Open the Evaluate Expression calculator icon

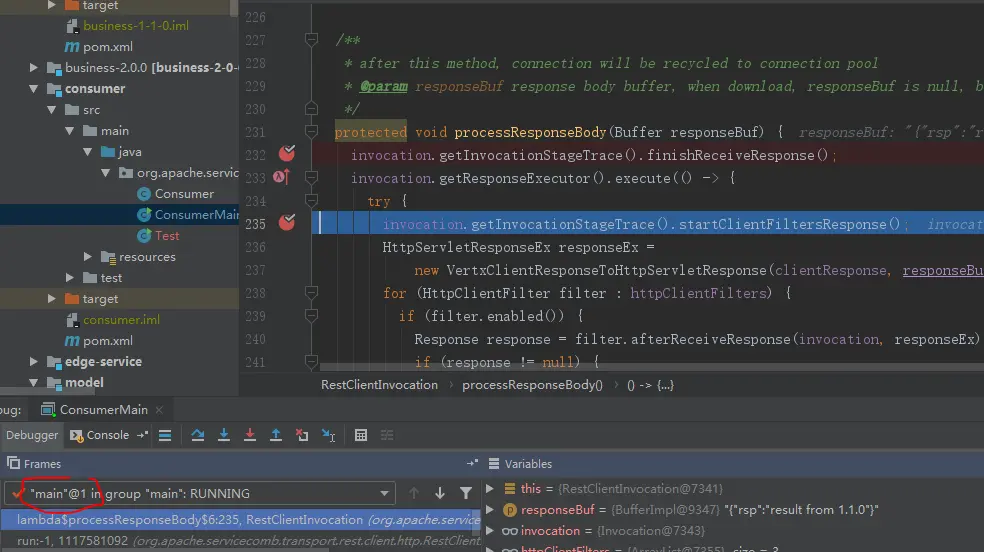click(361, 436)
